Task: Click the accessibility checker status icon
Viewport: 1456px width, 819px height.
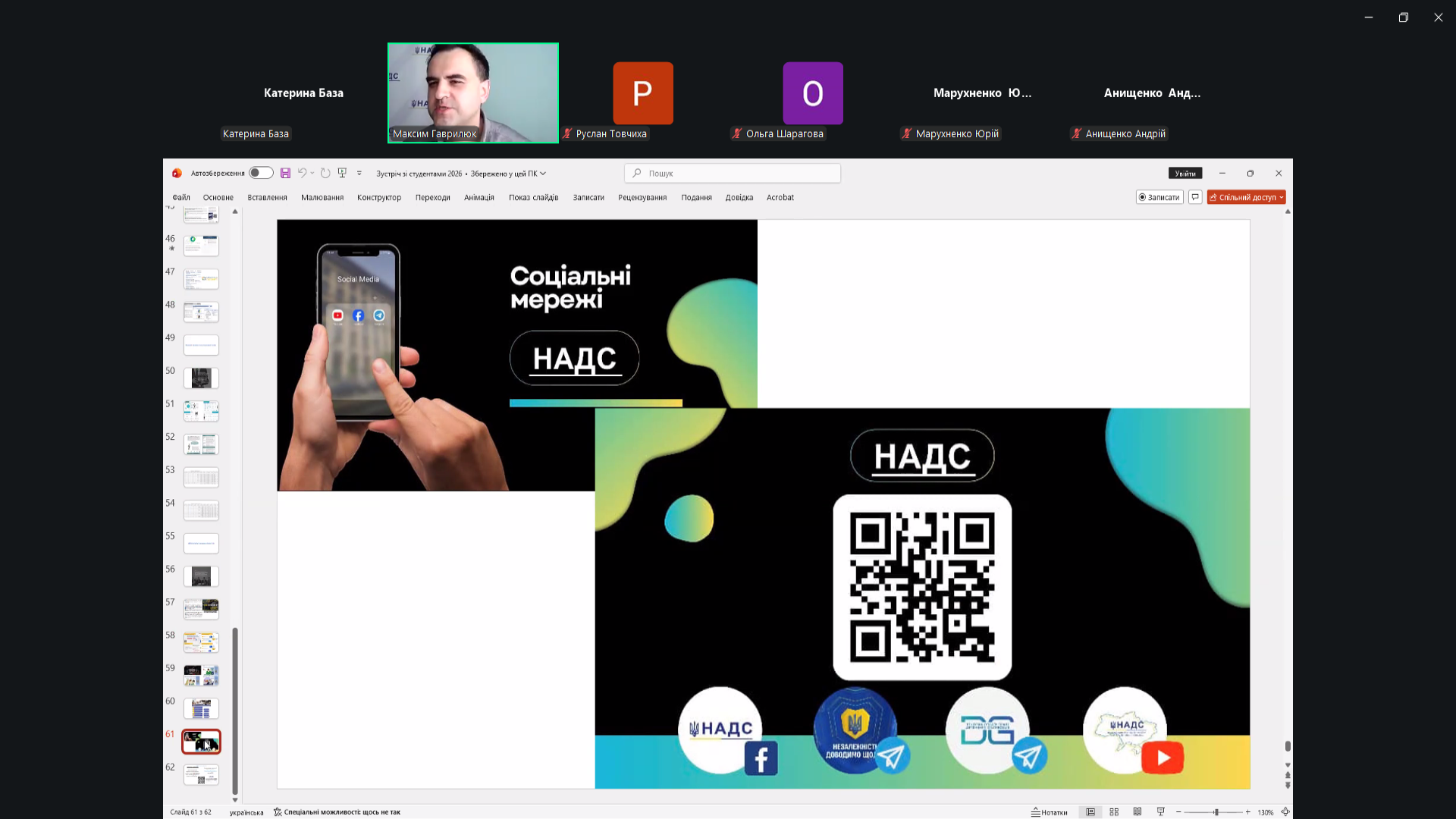Action: point(278,812)
